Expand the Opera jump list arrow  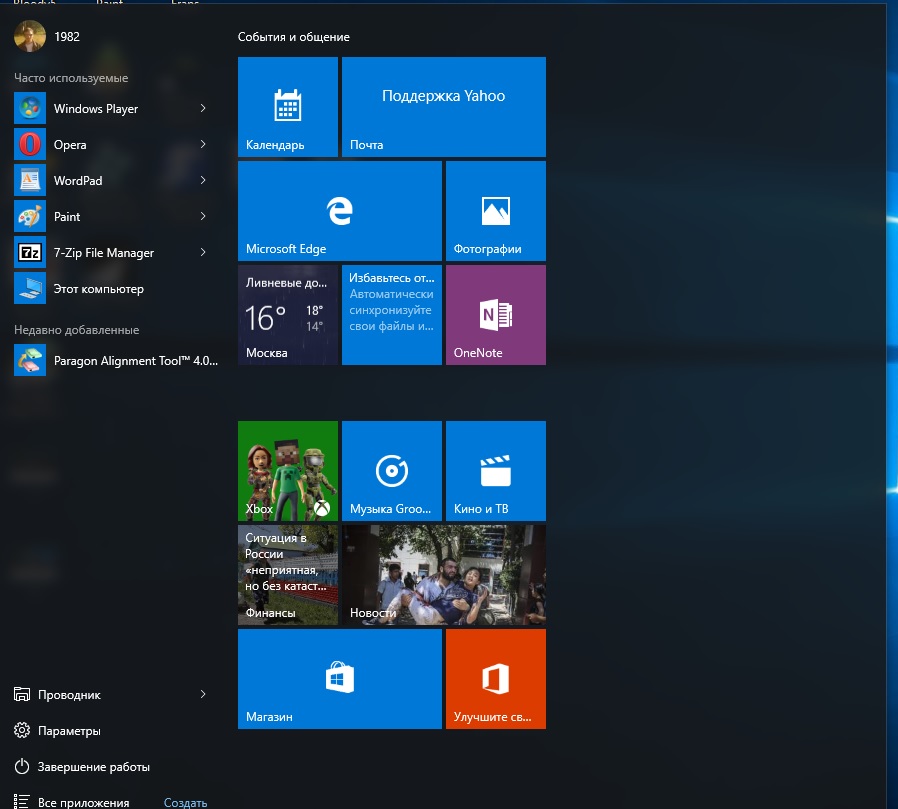[203, 144]
